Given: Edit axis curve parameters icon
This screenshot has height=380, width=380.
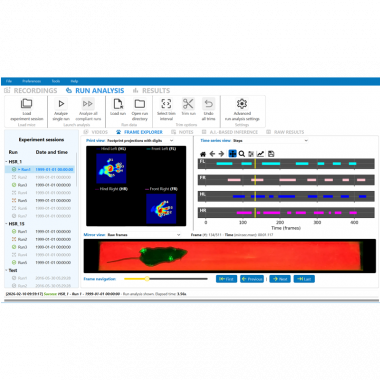Looking at the screenshot, I should pyautogui.click(x=260, y=154).
